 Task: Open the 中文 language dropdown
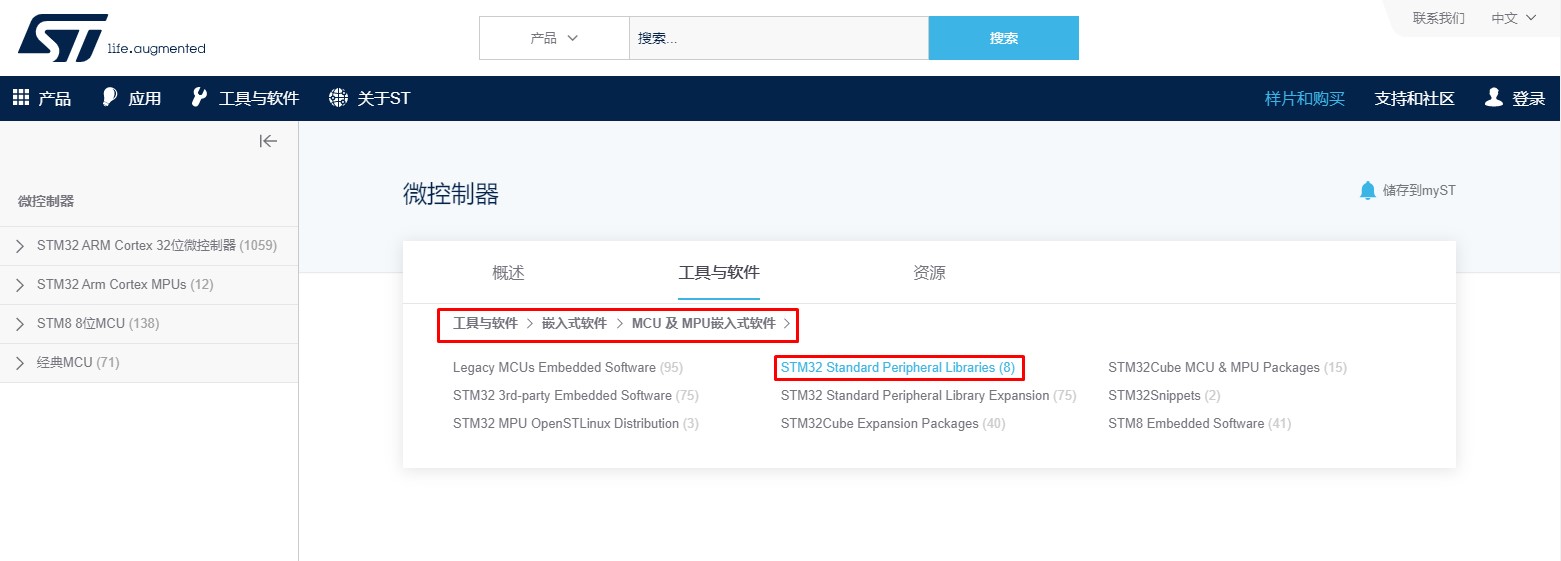[1514, 18]
